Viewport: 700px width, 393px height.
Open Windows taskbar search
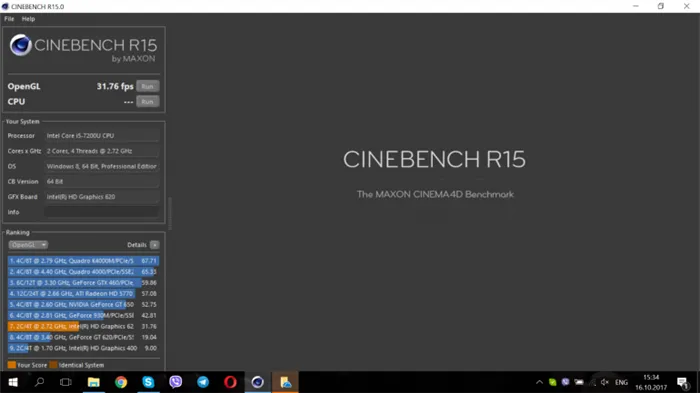click(x=39, y=382)
